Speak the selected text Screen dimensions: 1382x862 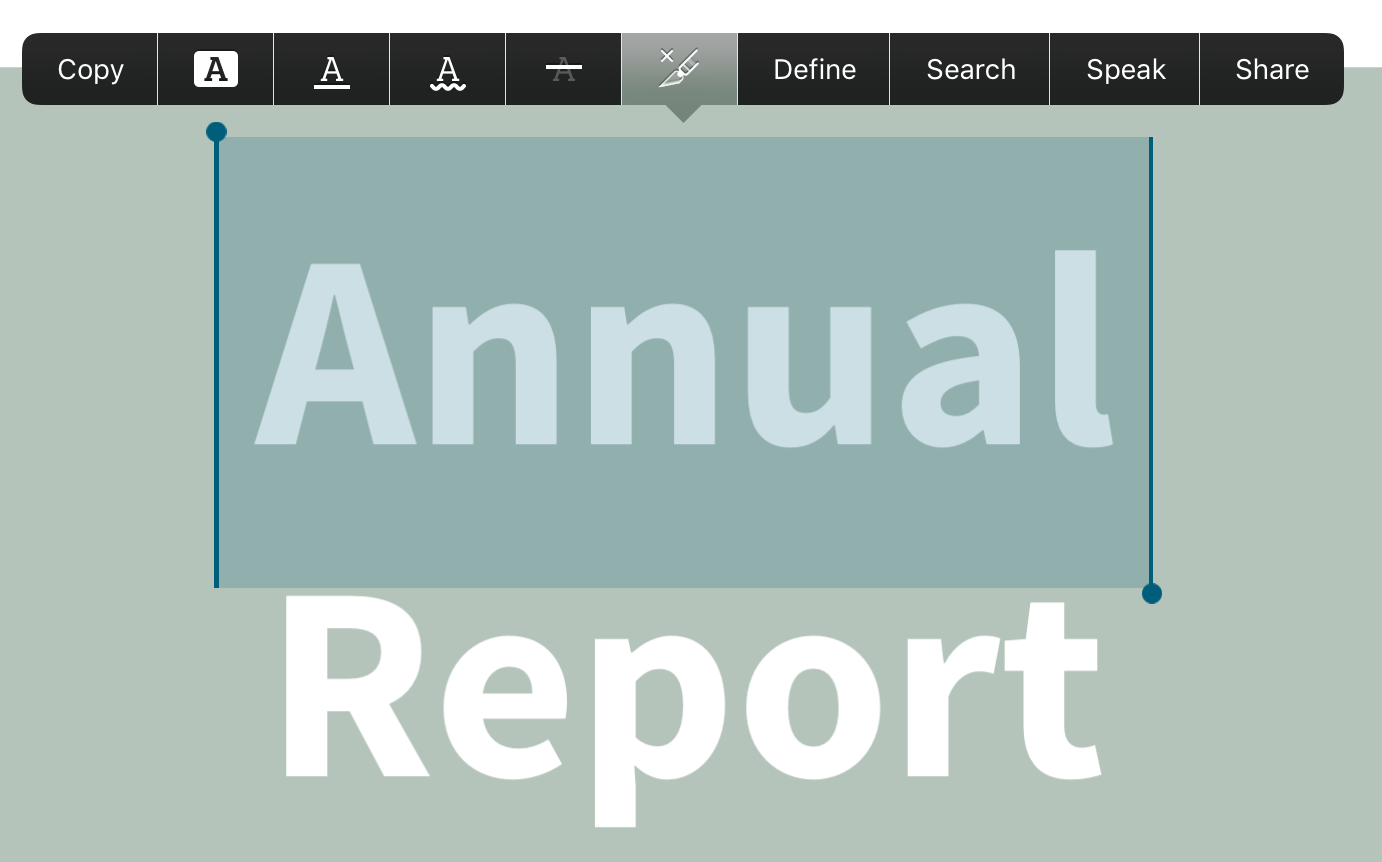pos(1125,69)
